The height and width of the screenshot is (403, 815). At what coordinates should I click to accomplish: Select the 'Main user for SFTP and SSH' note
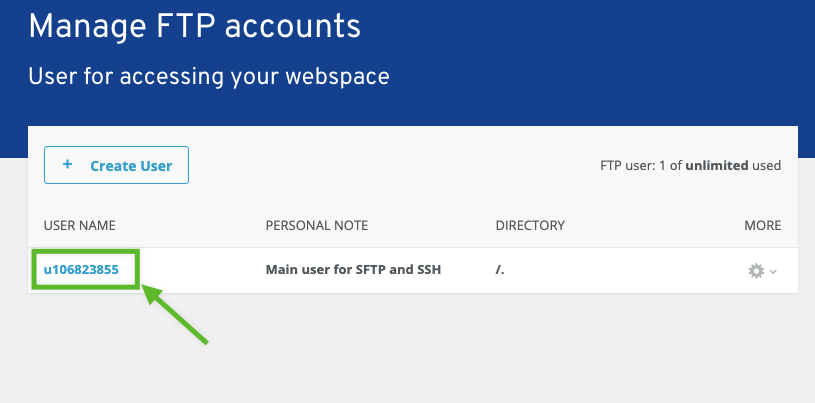coord(353,270)
